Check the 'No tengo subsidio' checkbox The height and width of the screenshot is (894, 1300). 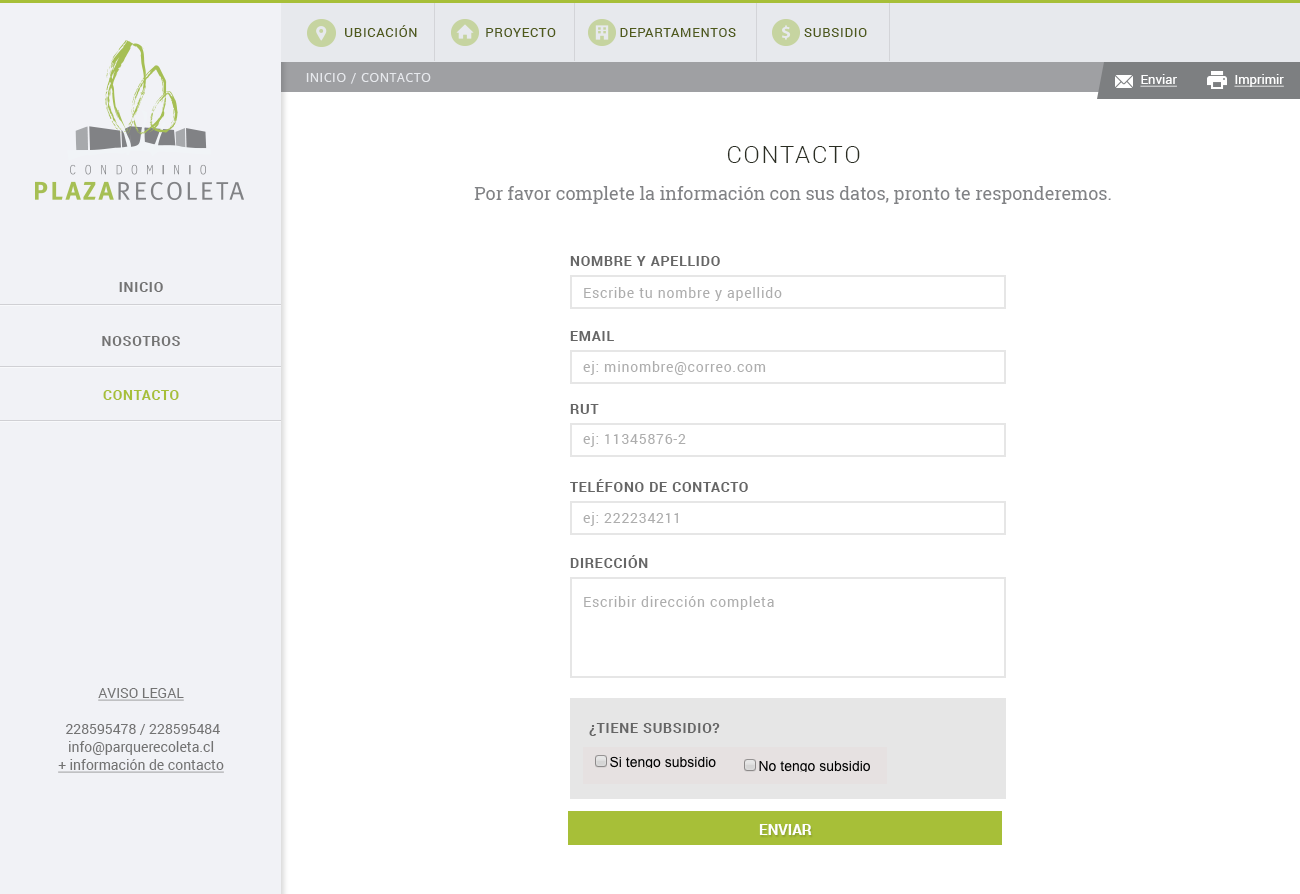750,765
